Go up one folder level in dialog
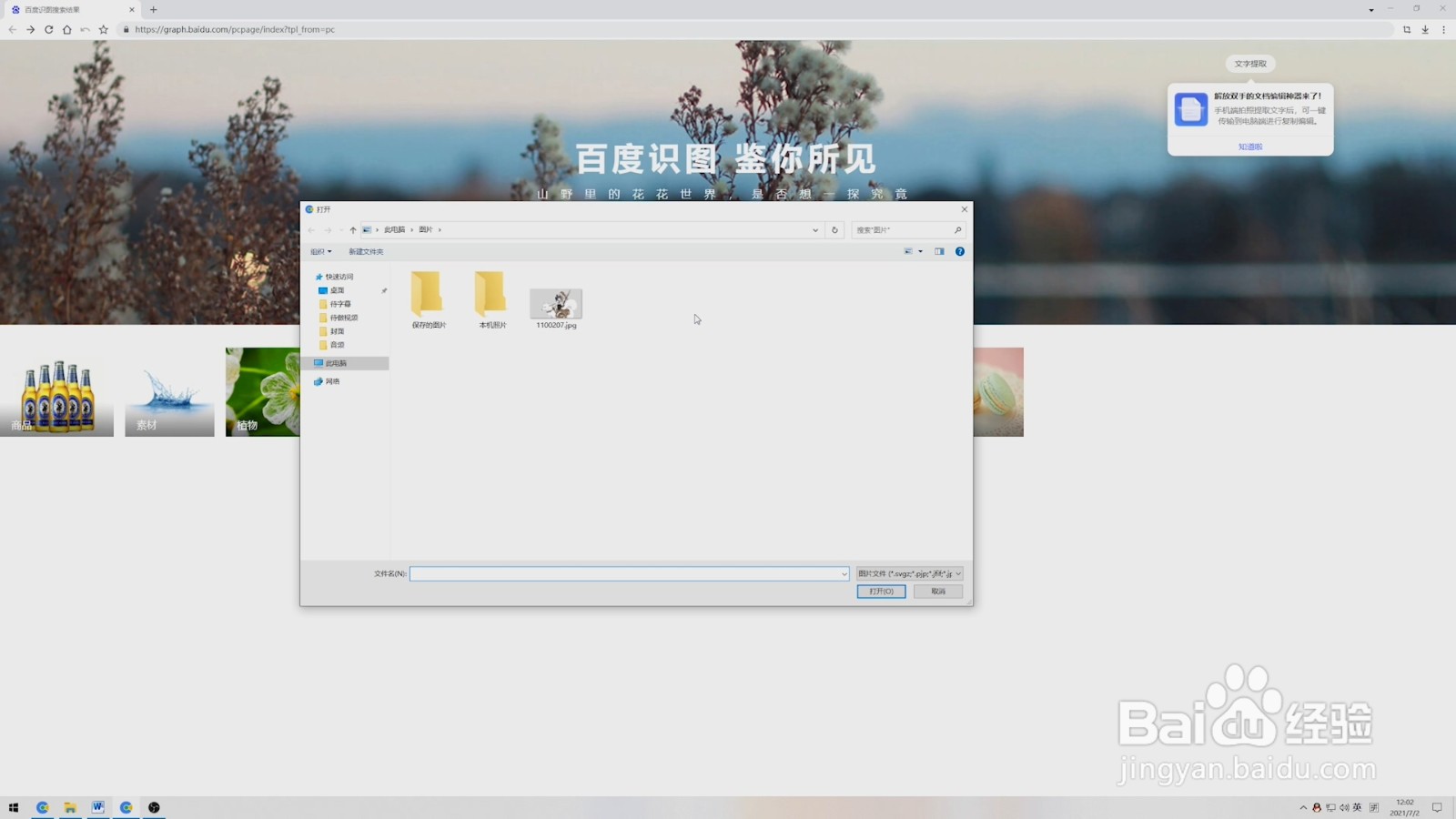 click(353, 230)
